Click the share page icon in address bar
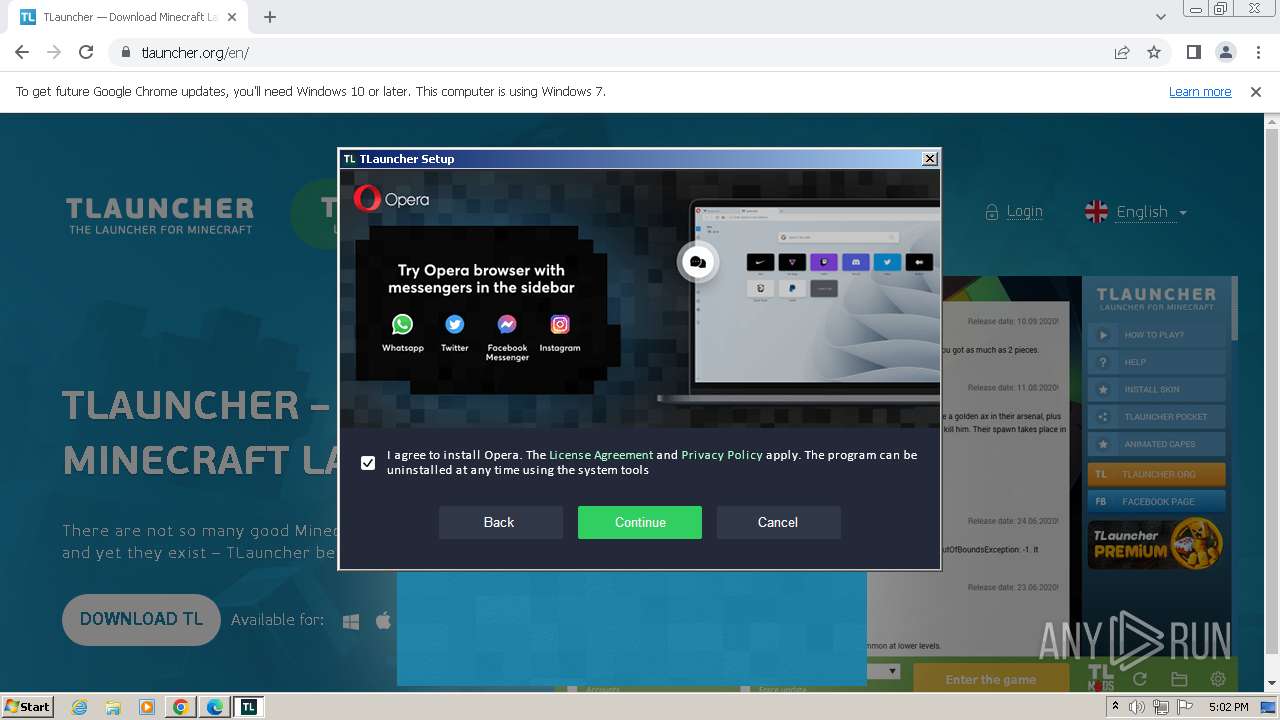Viewport: 1280px width, 720px height. click(1122, 53)
